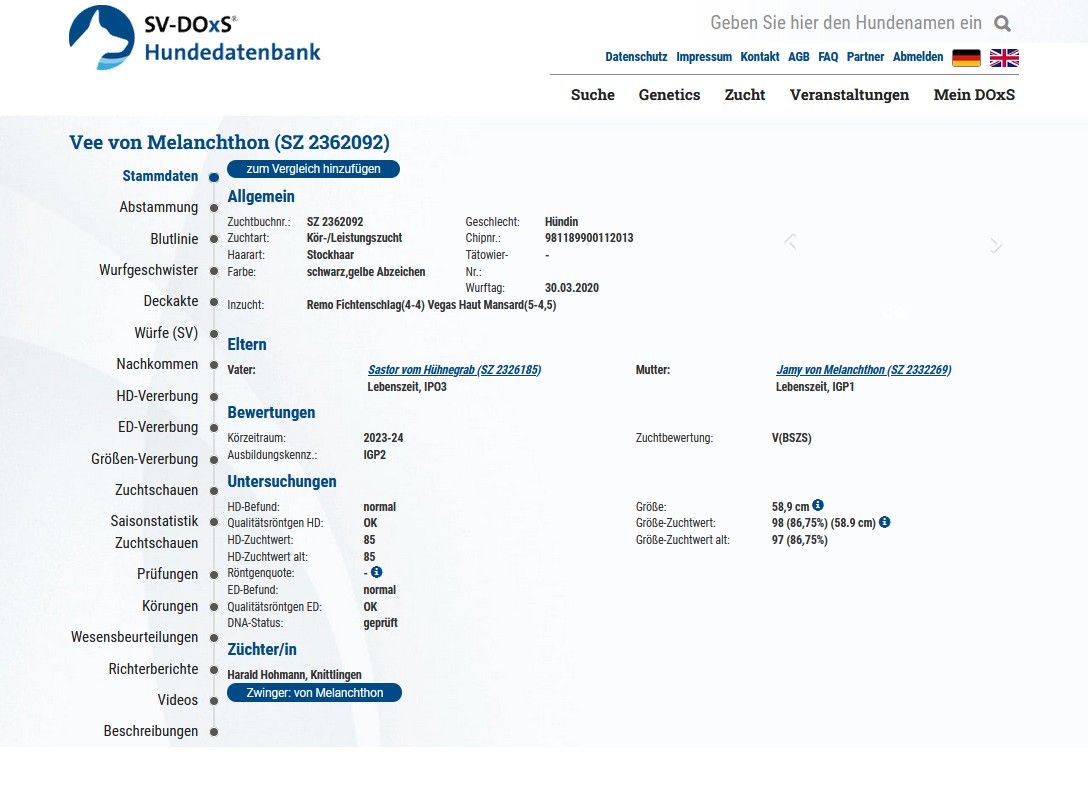The image size is (1088, 787).
Task: Click info icon beside Größe-Zuchtwert value
Action: point(884,522)
